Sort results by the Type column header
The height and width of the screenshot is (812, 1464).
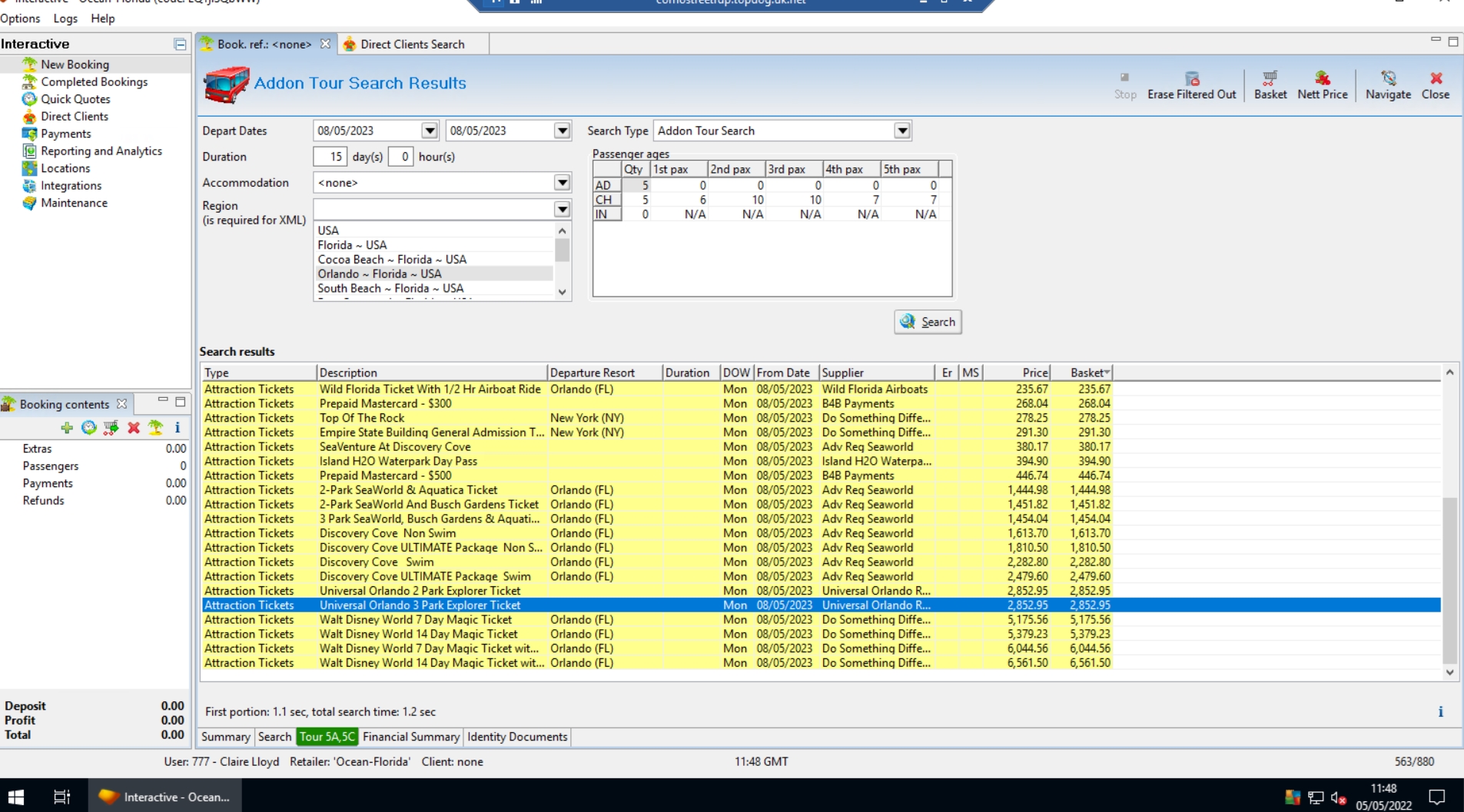(x=259, y=373)
